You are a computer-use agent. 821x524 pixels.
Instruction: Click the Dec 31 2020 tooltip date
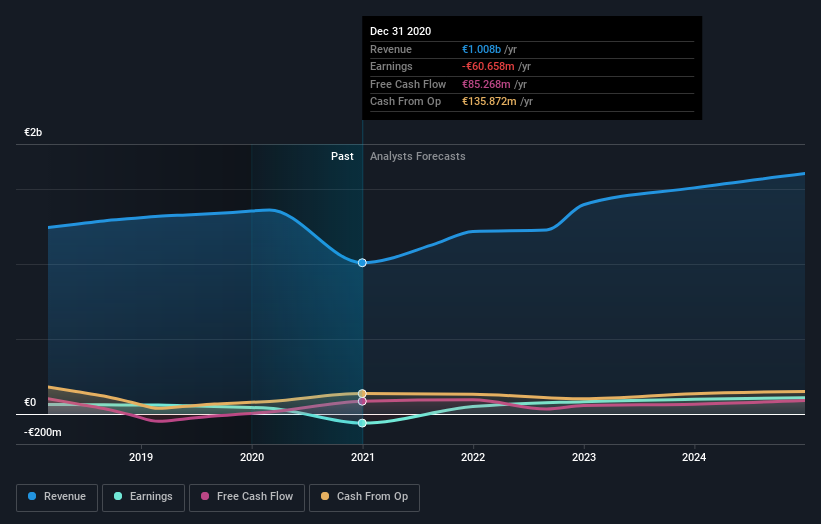401,31
